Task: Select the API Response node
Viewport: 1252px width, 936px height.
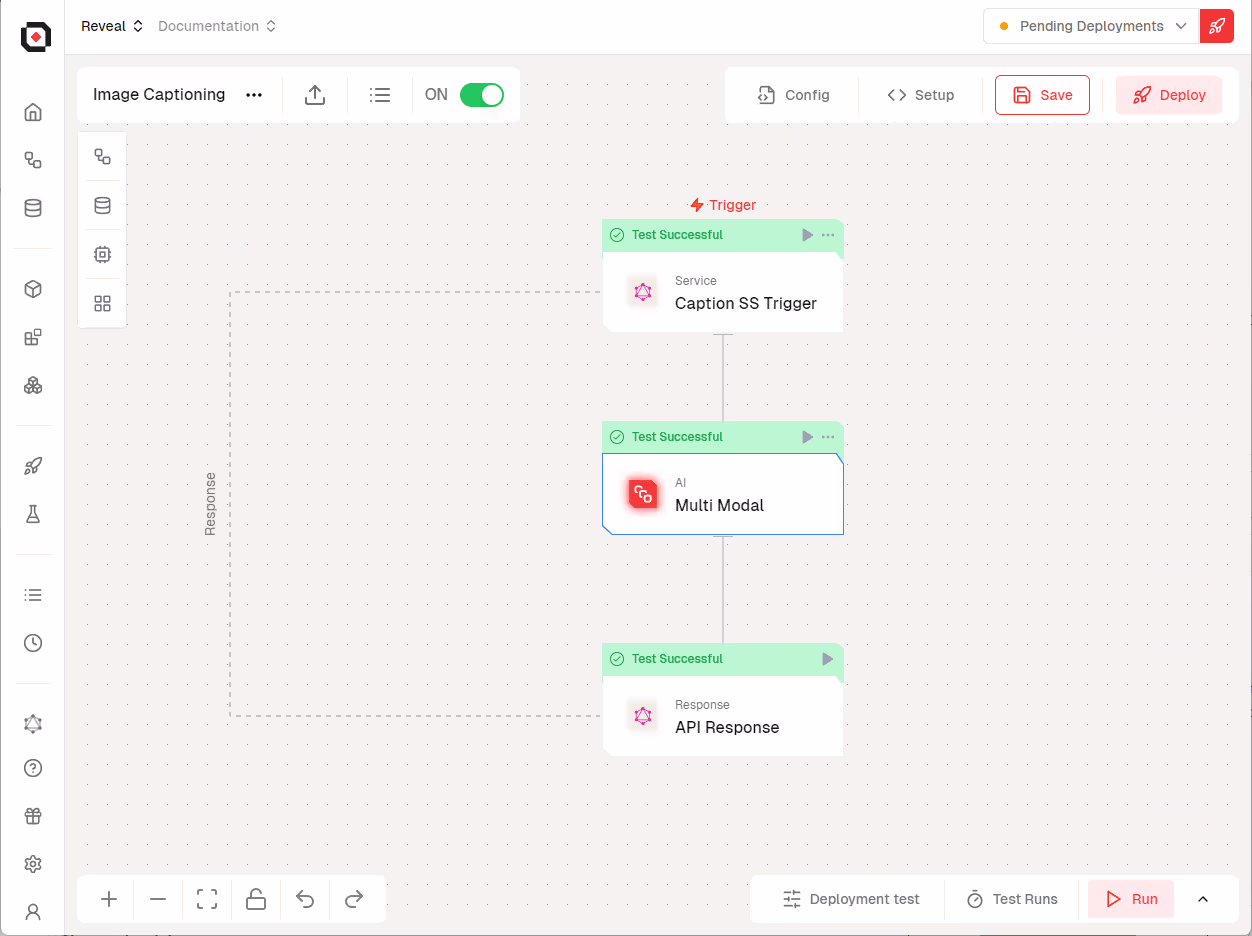Action: pos(723,716)
